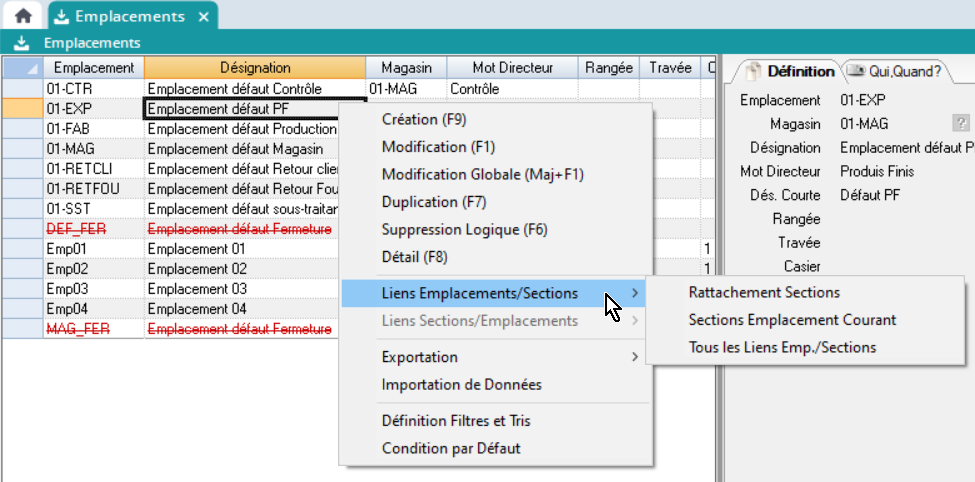Open the Home tab icon
The width and height of the screenshot is (975, 482).
click(22, 16)
